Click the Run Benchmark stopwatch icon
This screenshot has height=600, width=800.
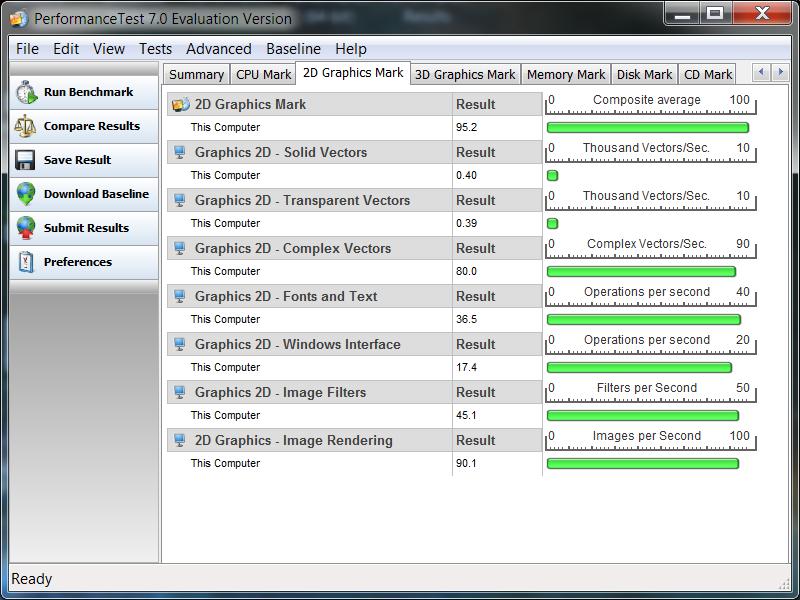click(26, 92)
